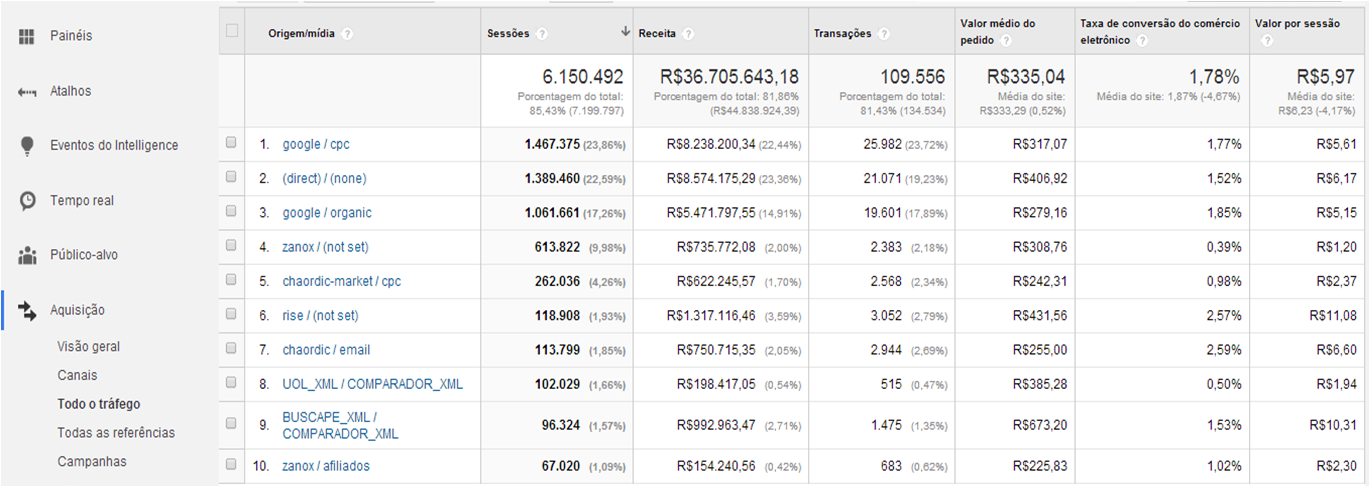The width and height of the screenshot is (1370, 487).
Task: Sort by Sessões using the down arrow
Action: 625,33
